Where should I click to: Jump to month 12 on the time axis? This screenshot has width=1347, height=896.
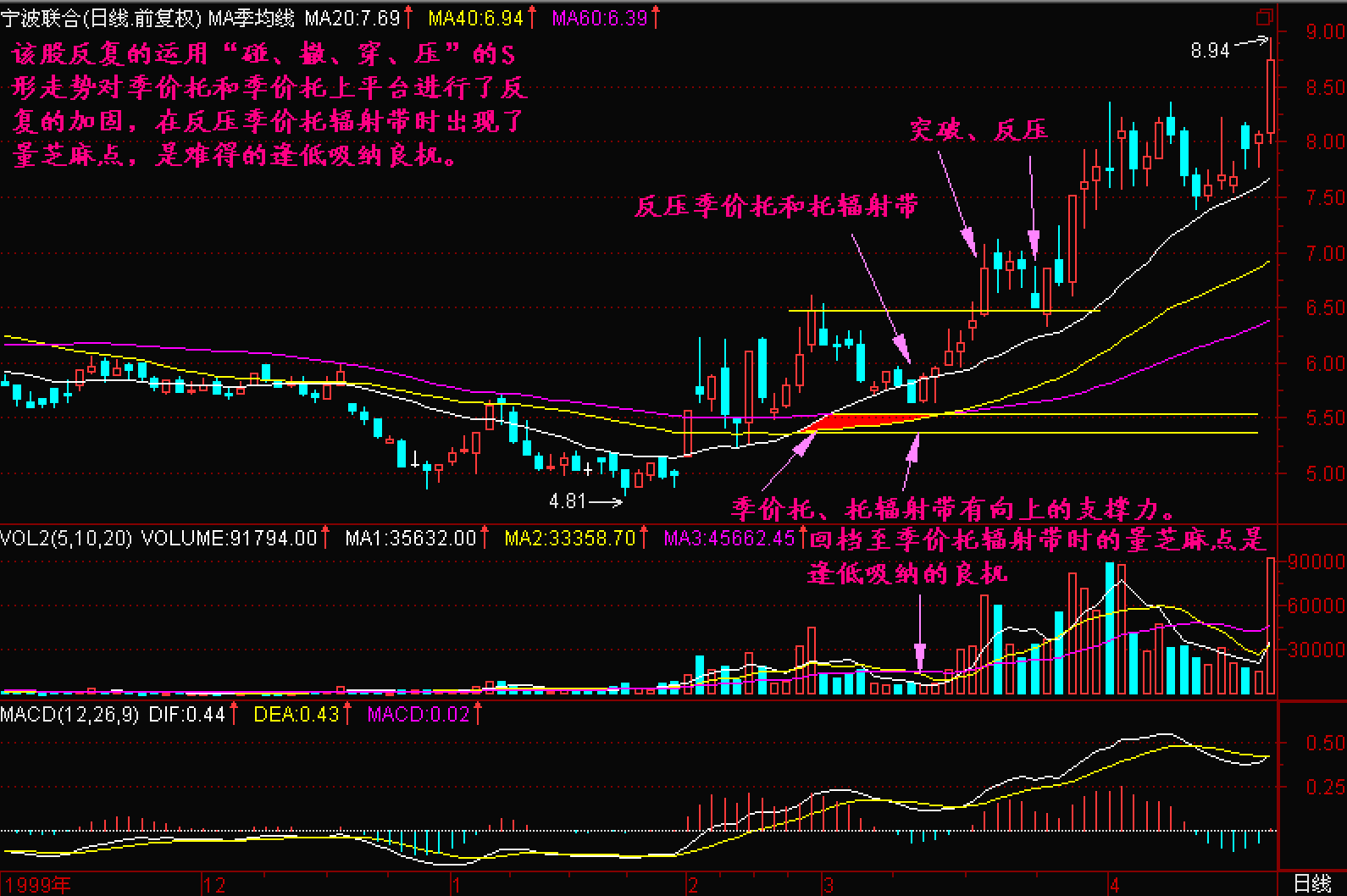tap(214, 885)
